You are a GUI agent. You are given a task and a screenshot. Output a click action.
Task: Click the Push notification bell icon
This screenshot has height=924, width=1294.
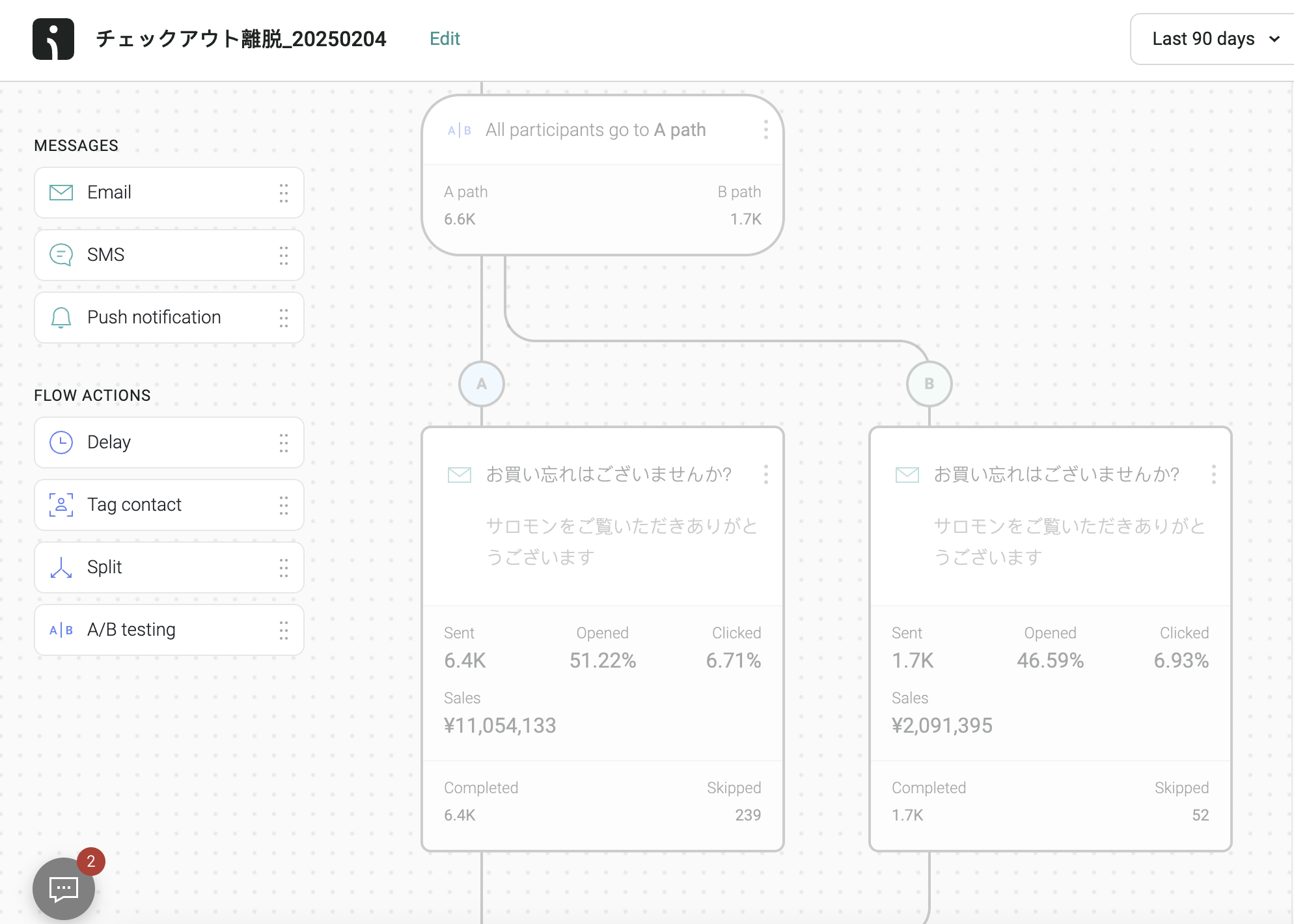point(61,318)
